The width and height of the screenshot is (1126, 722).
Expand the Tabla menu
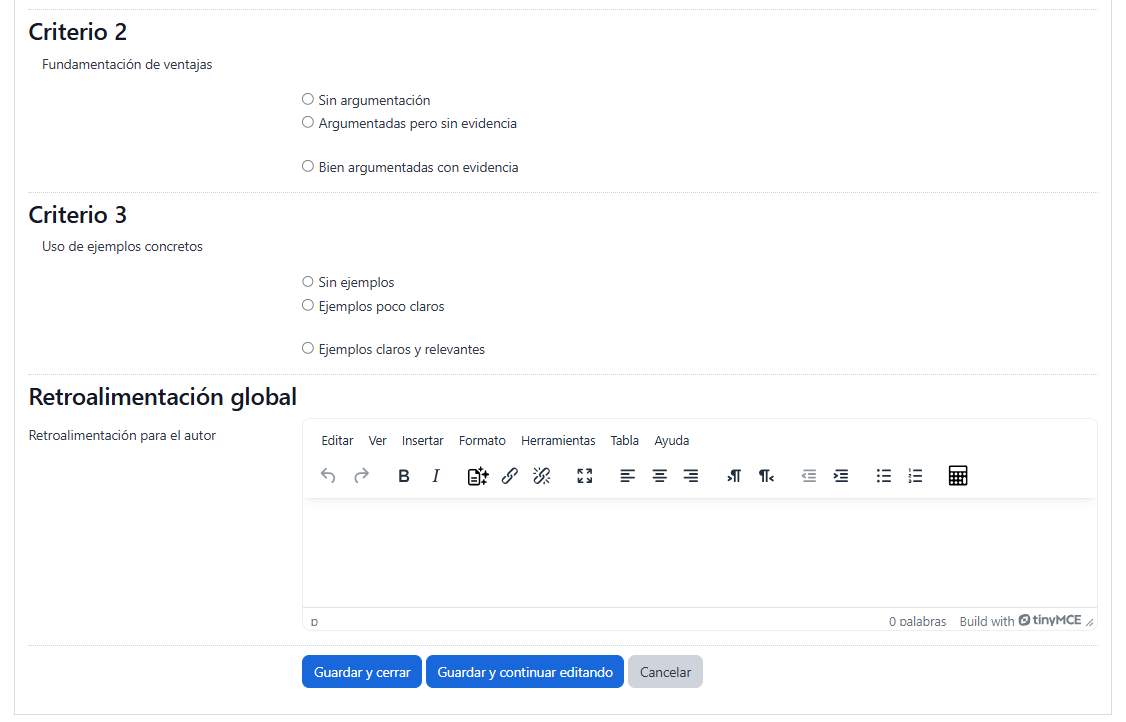click(624, 441)
